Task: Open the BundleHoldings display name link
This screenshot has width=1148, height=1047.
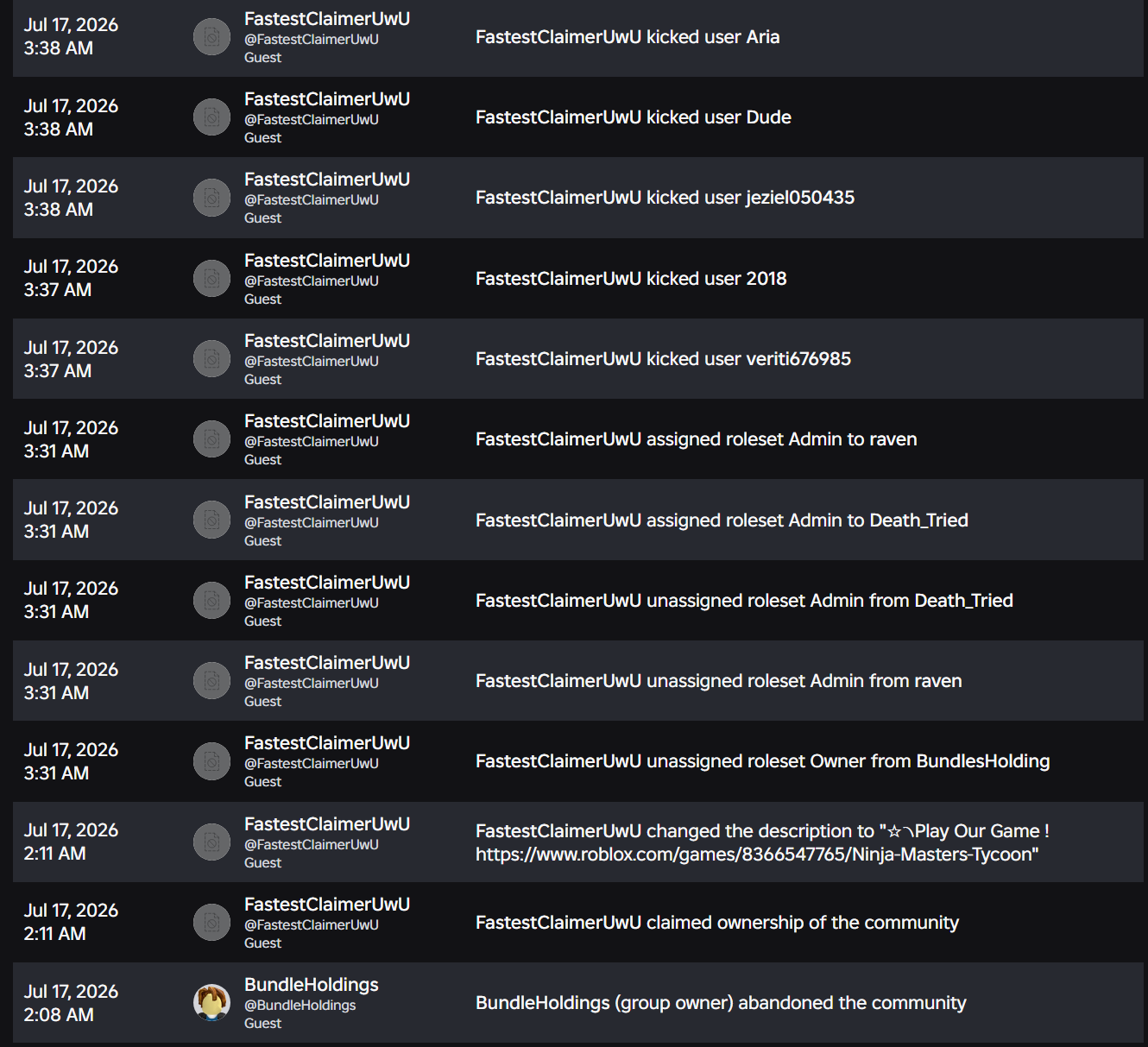Action: tap(312, 985)
